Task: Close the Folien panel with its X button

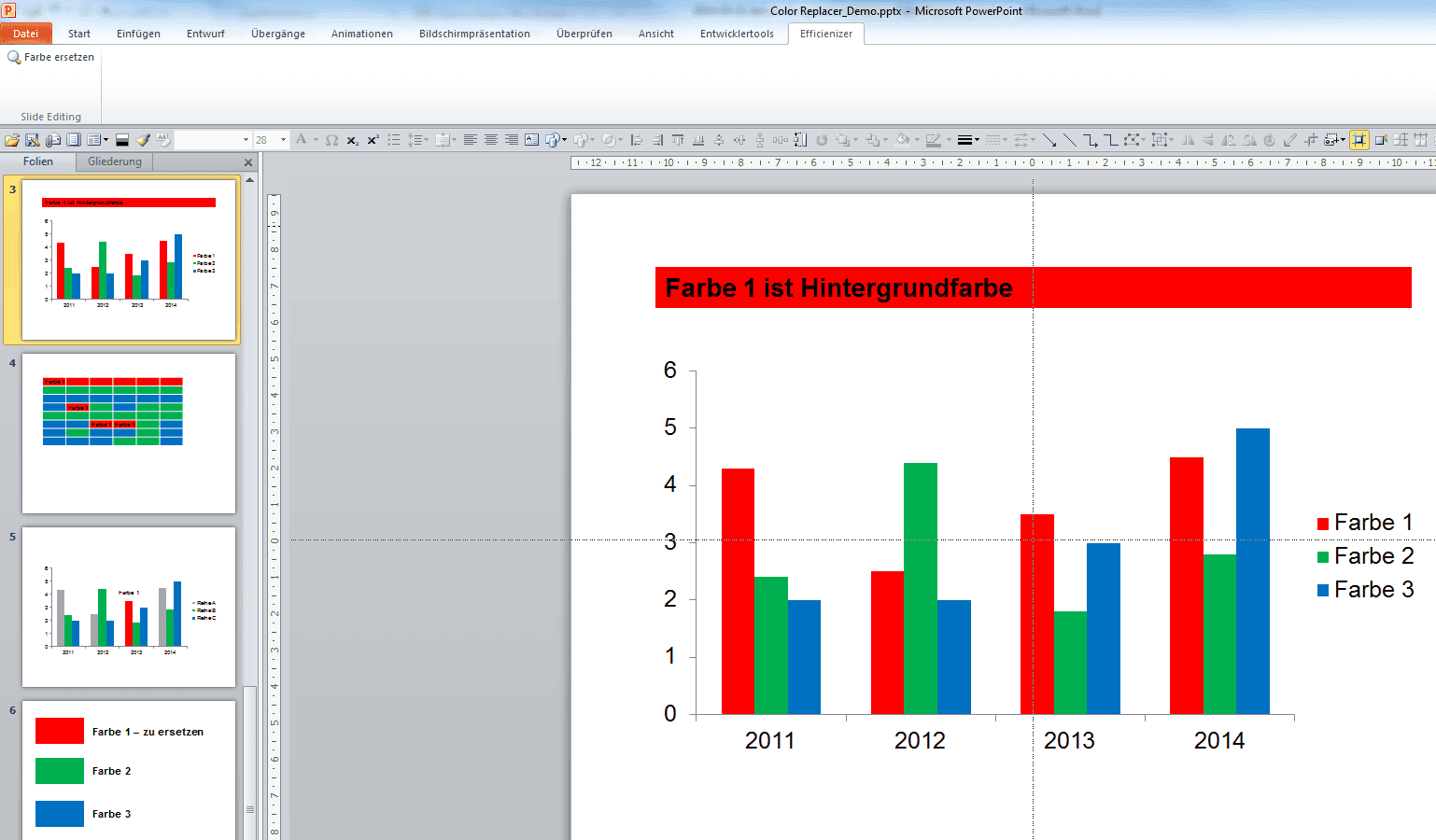Action: [x=247, y=161]
